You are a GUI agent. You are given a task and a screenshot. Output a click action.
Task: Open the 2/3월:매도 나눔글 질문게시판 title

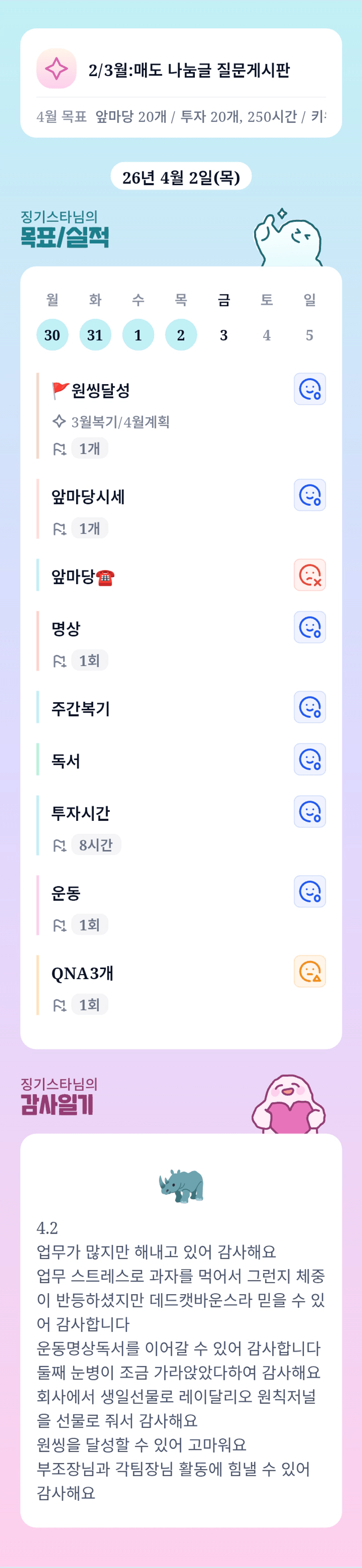tap(189, 70)
